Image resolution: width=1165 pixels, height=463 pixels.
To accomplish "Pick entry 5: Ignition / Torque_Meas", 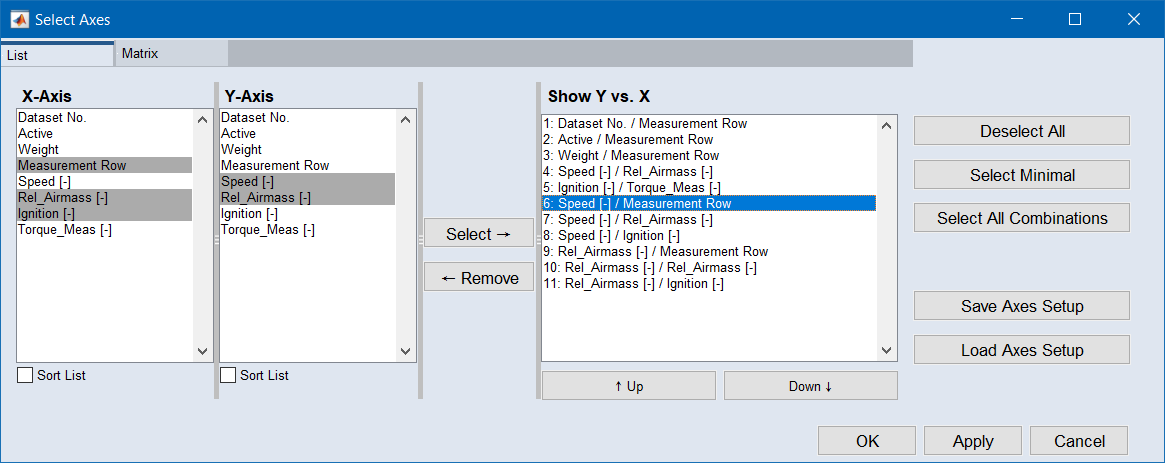I will 631,188.
